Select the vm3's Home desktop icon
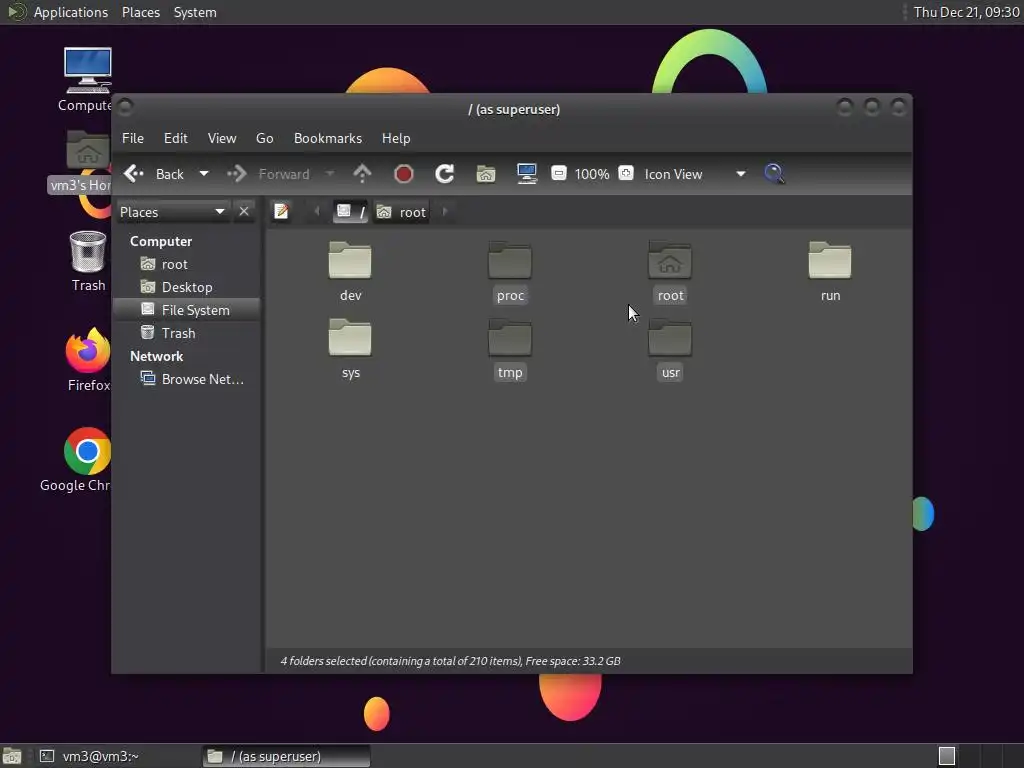 pyautogui.click(x=88, y=152)
